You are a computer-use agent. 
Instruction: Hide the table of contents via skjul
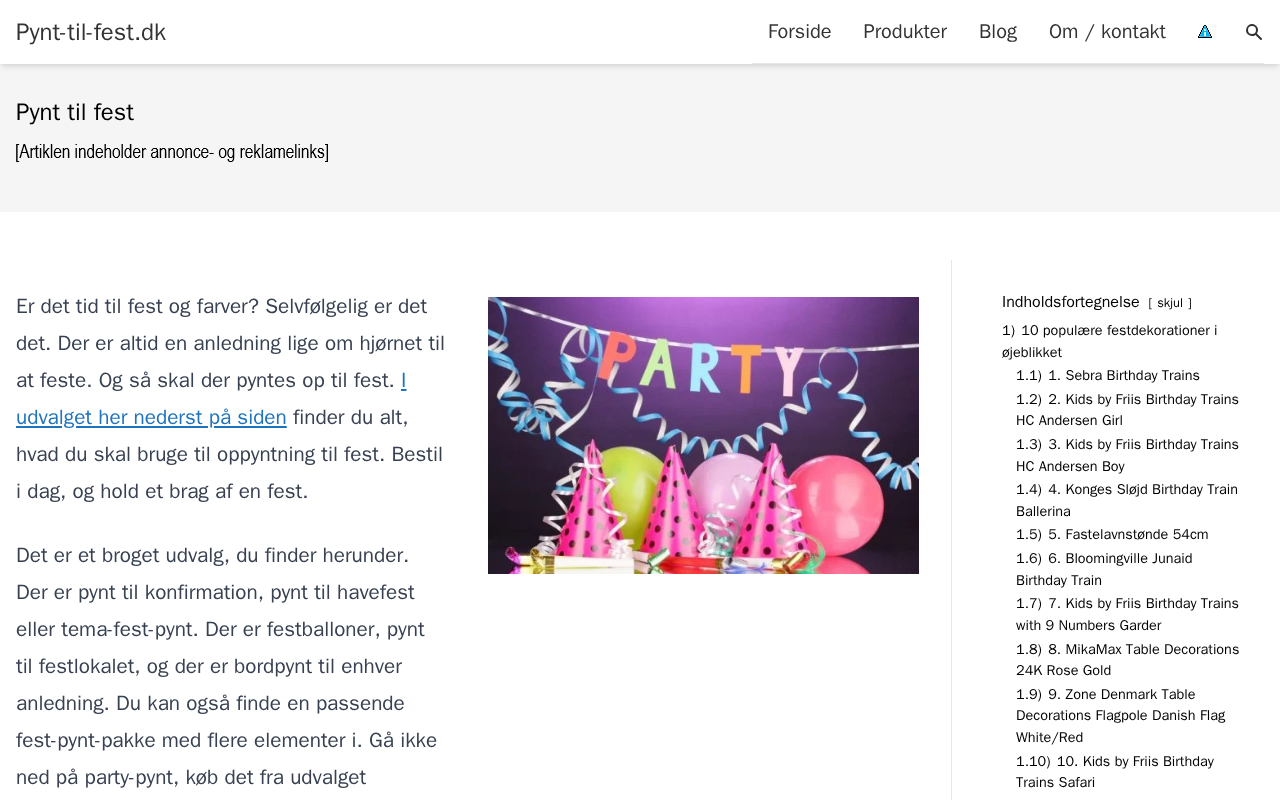coord(1170,303)
